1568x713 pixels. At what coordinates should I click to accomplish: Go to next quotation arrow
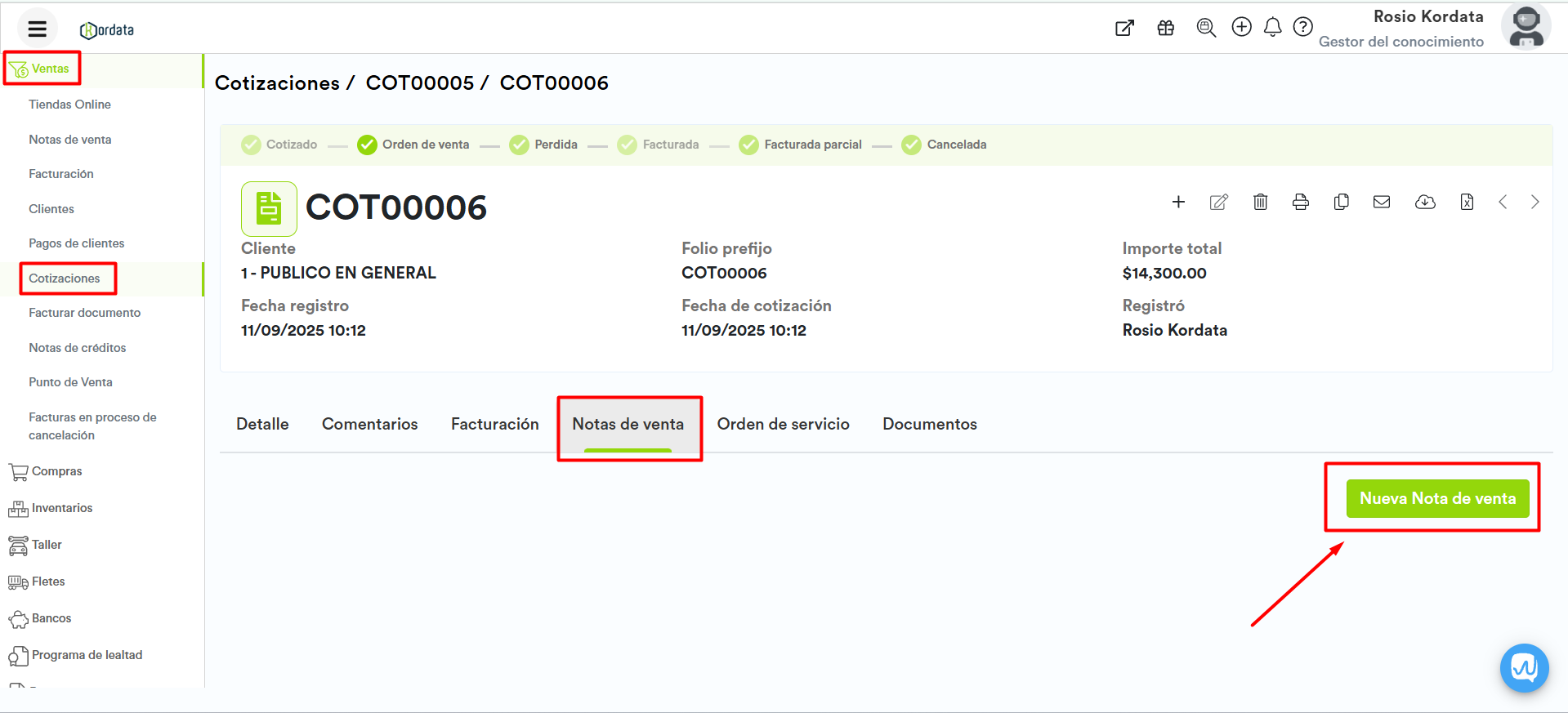tap(1534, 202)
